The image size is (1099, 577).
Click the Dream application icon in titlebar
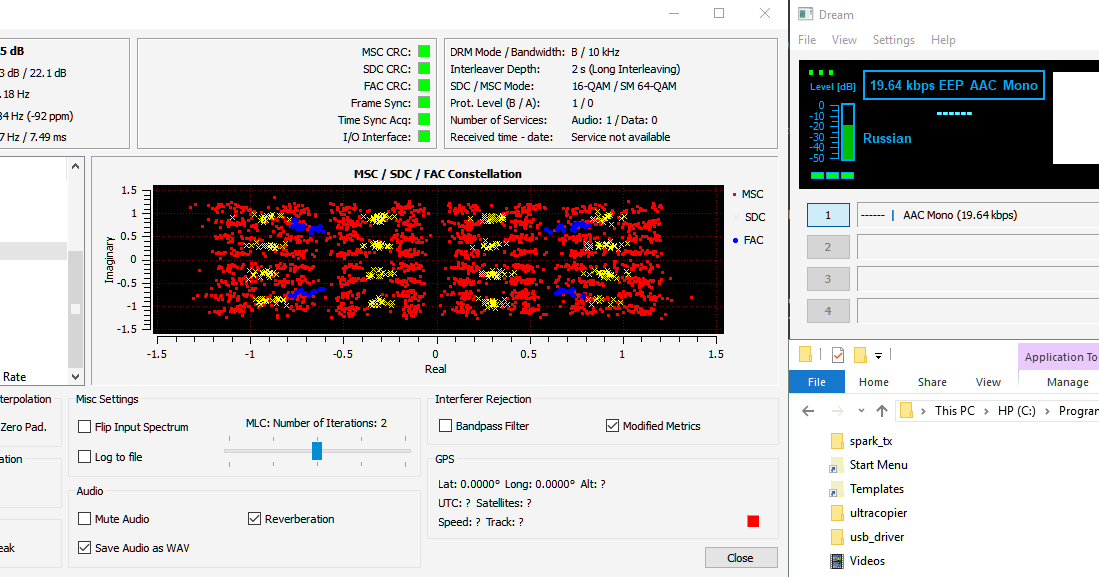807,14
